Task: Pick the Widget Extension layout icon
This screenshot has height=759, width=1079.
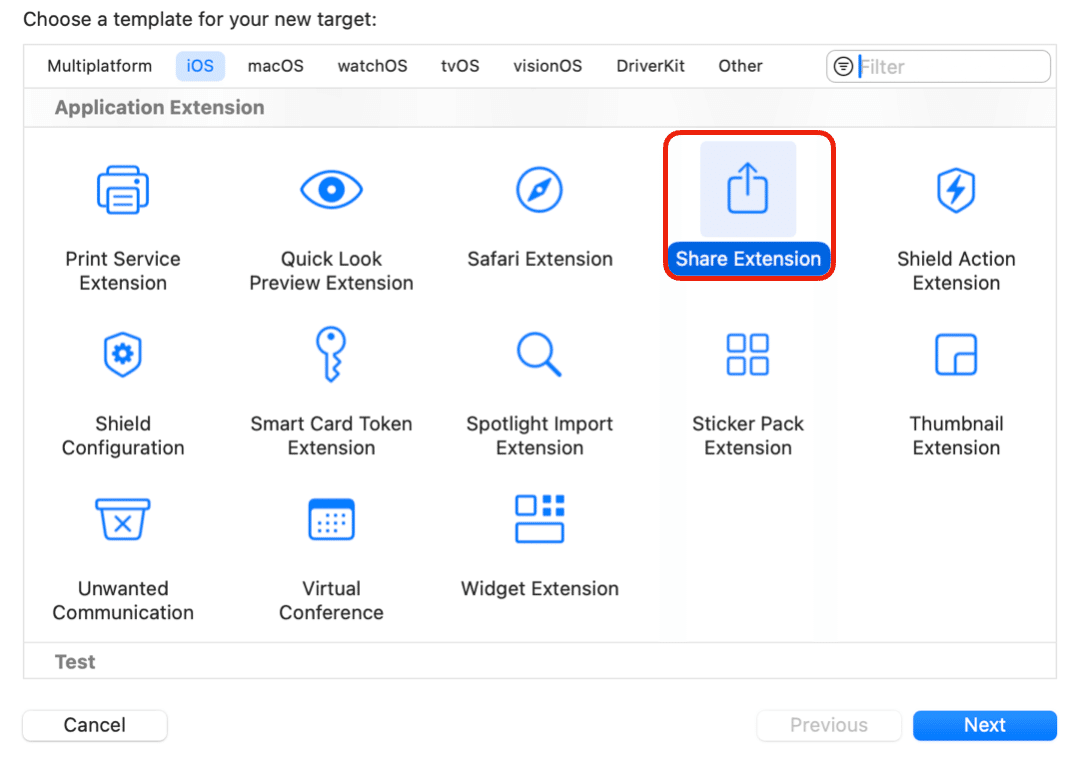Action: (x=540, y=519)
